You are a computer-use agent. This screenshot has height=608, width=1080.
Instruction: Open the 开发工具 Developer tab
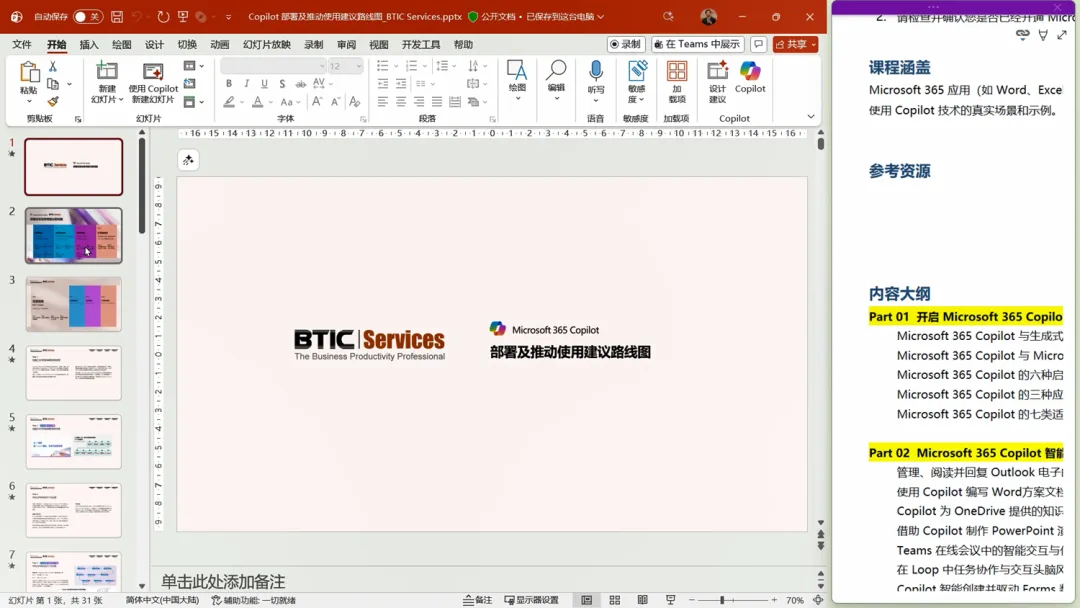(x=421, y=44)
